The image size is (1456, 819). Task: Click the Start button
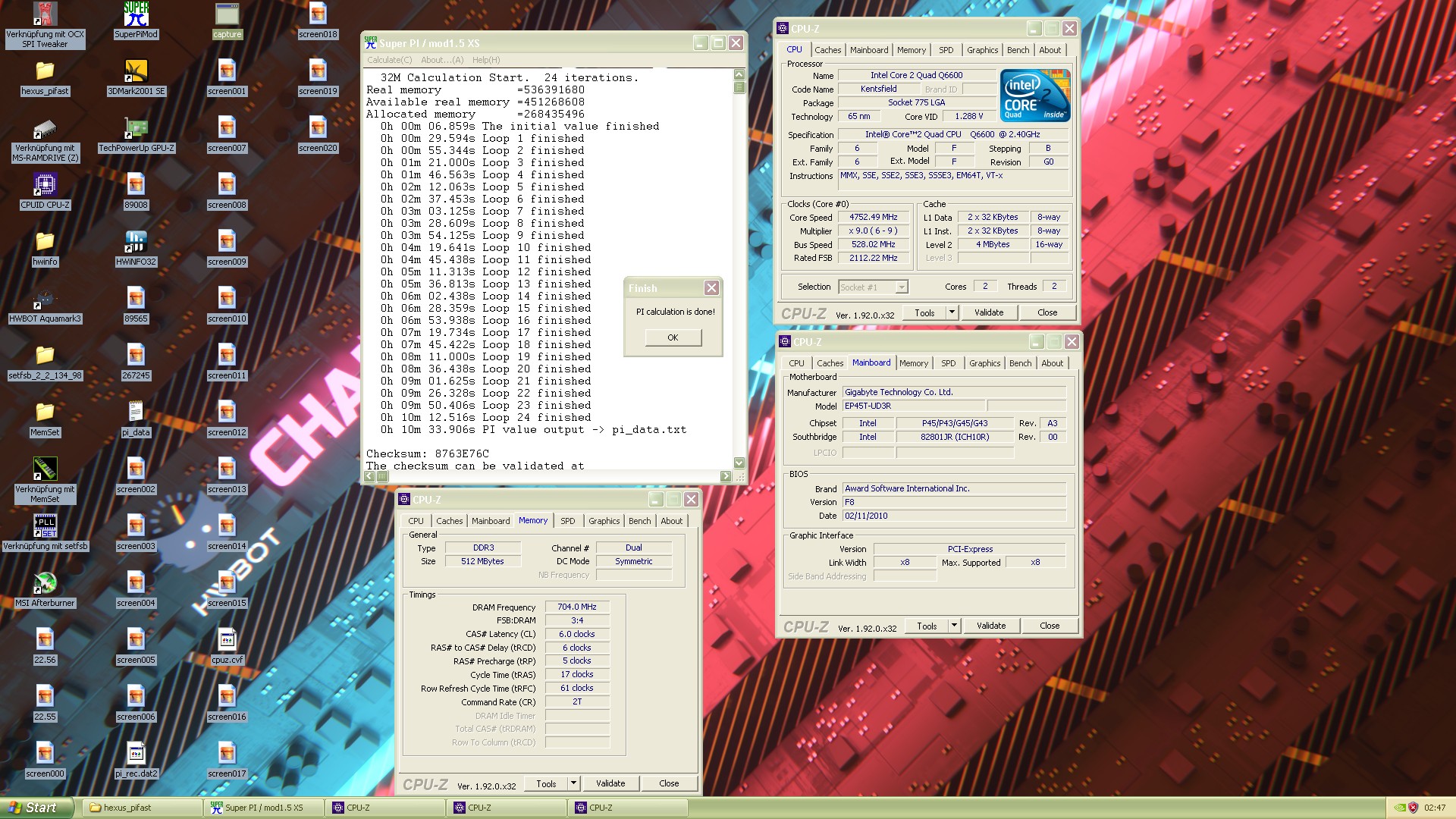point(36,808)
